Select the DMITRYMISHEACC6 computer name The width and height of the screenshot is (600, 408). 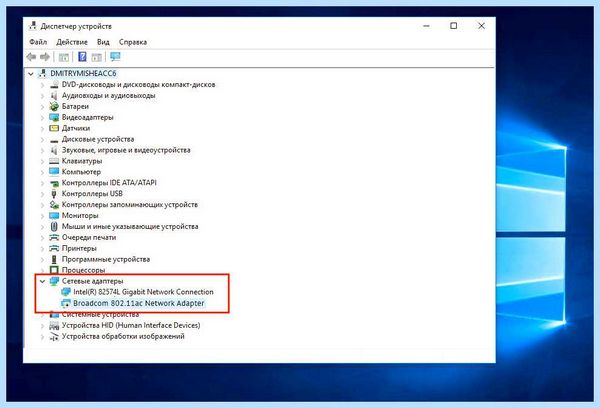pos(83,73)
